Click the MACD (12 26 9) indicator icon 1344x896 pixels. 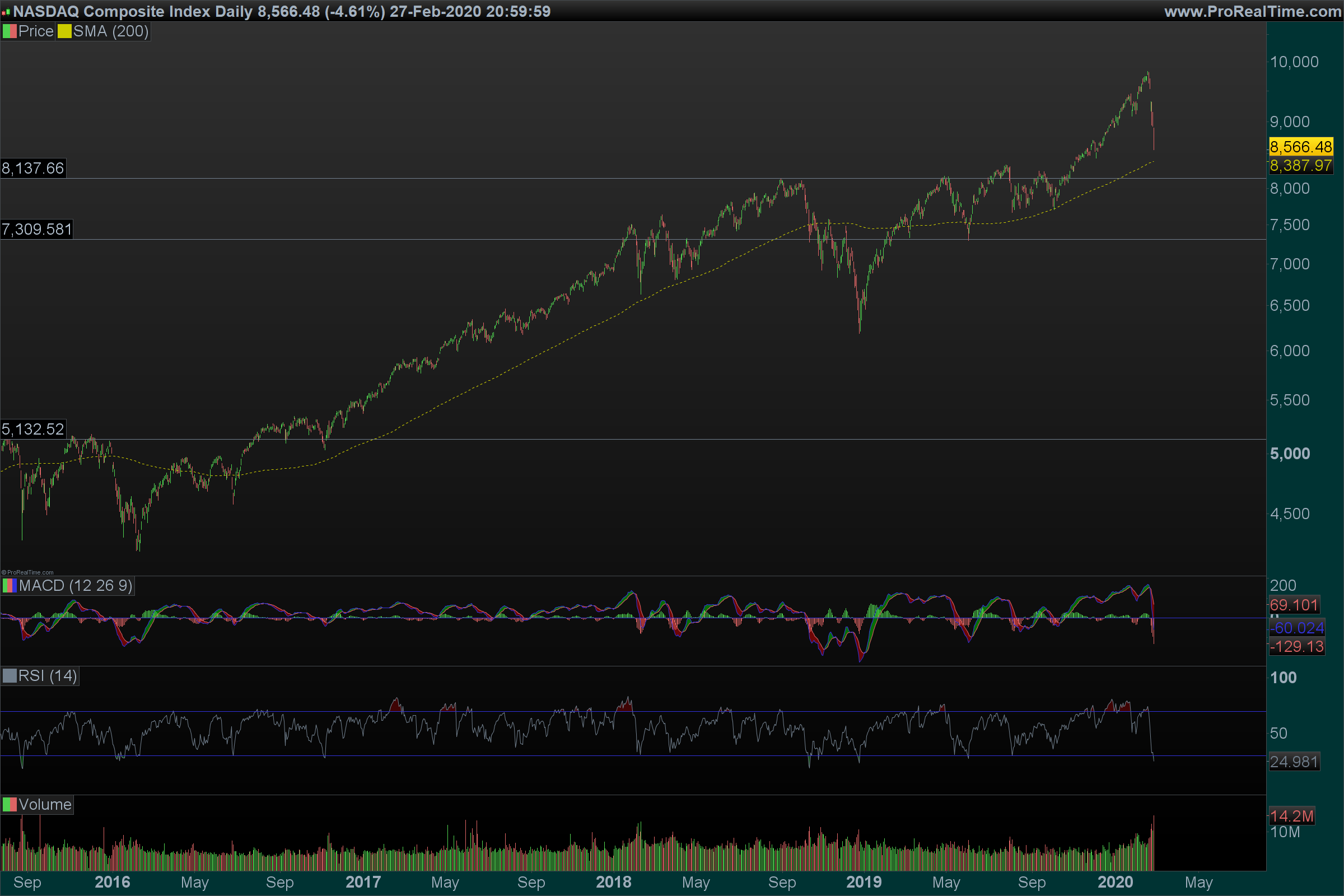click(9, 586)
